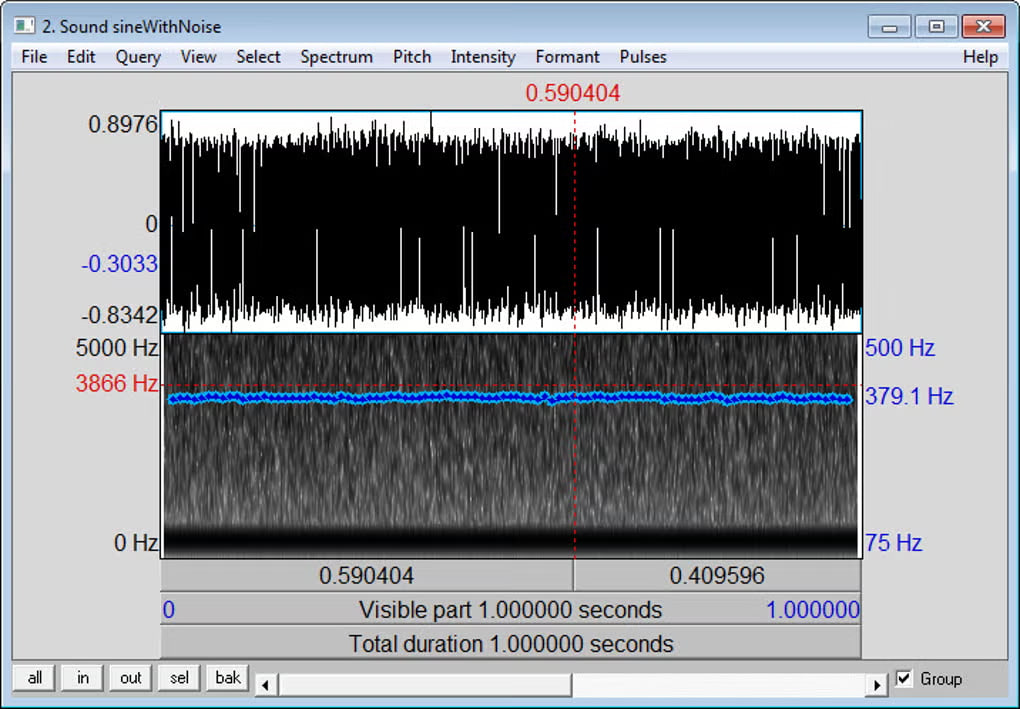The image size is (1020, 709).
Task: Open the File menu
Action: pos(34,57)
